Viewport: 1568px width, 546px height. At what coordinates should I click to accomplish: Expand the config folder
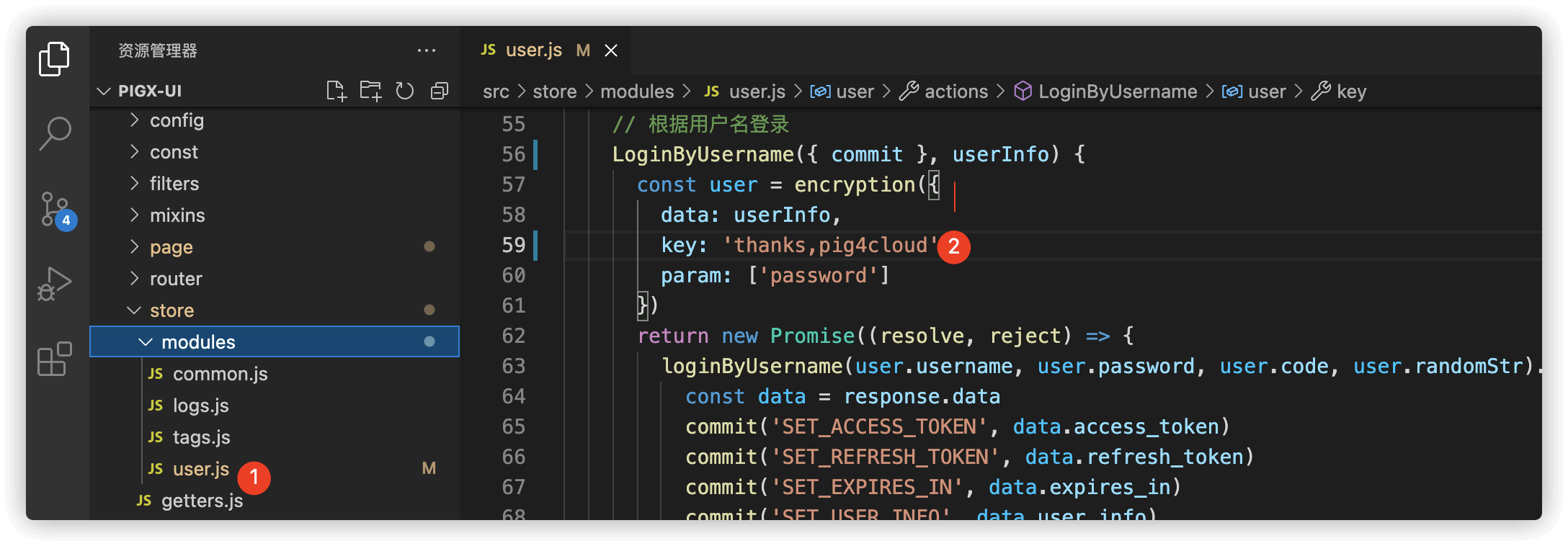coord(177,120)
